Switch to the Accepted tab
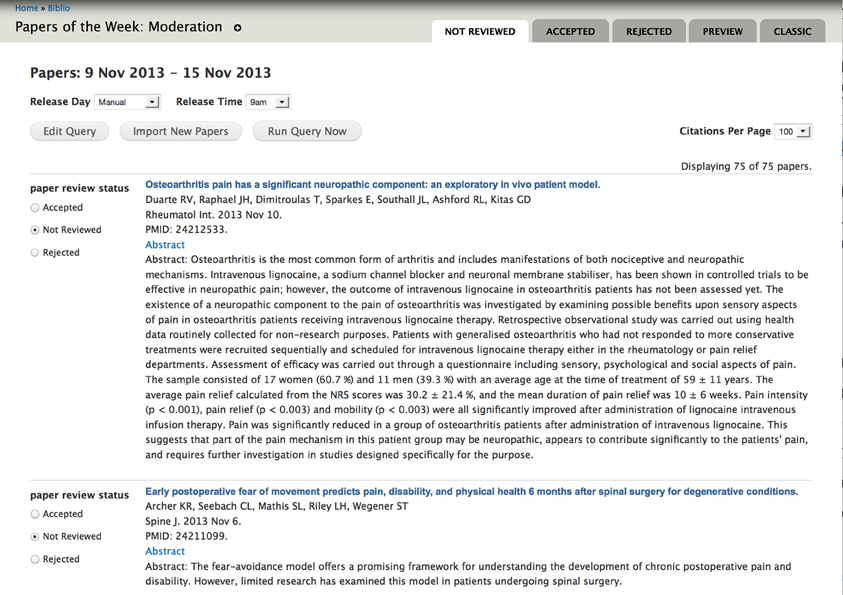 (570, 31)
